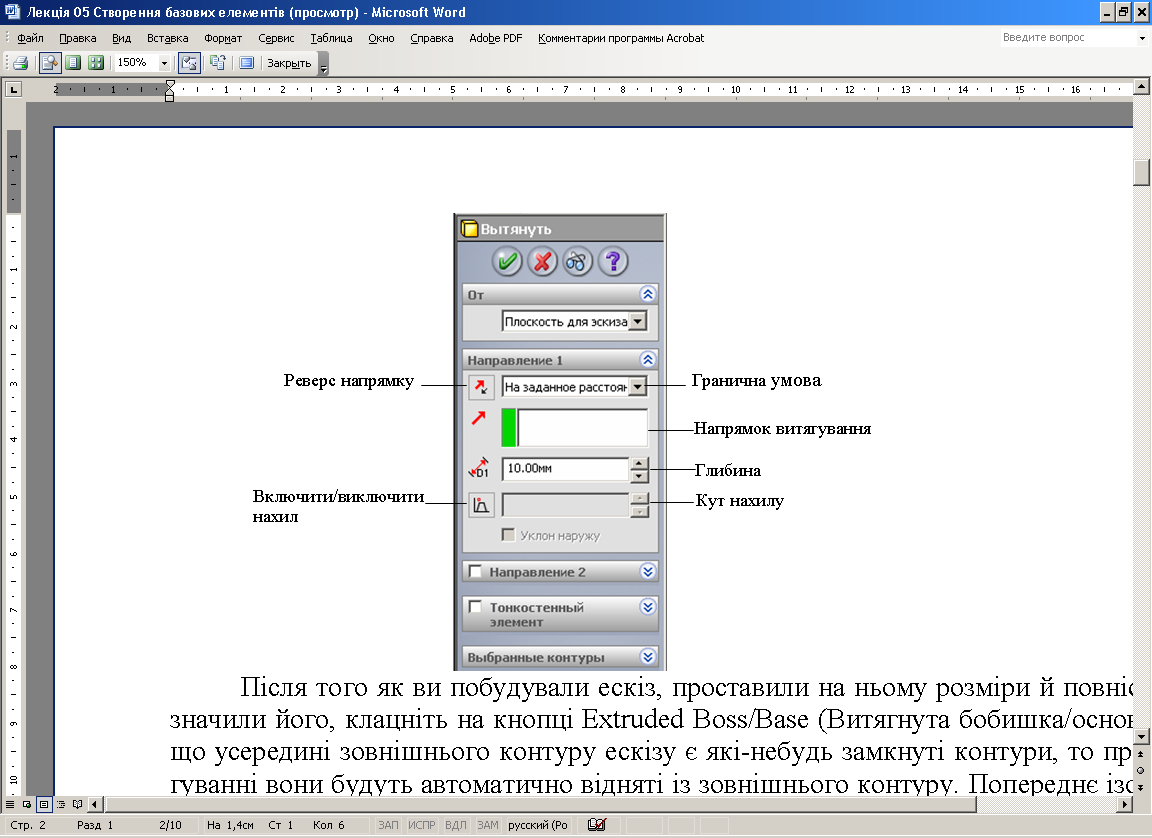This screenshot has width=1152, height=838.
Task: Click the Введите вопрос help input field
Action: (x=1066, y=38)
